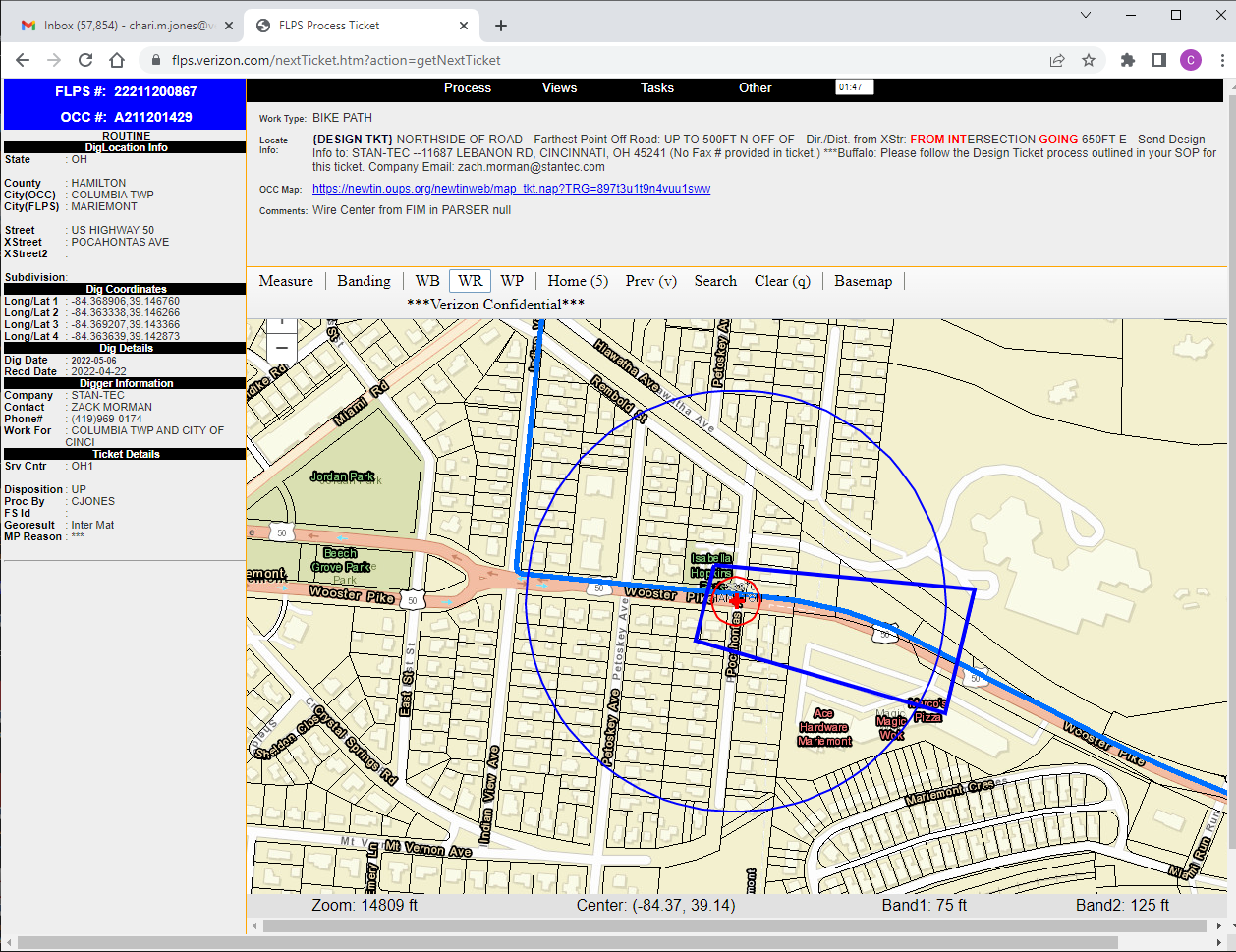The width and height of the screenshot is (1236, 952).
Task: Bookmark this page with star icon
Action: (1089, 60)
